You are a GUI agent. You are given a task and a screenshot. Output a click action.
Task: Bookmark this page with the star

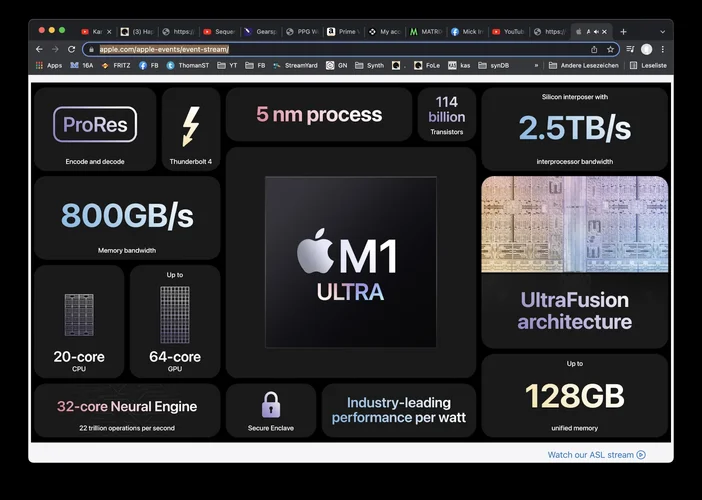click(x=610, y=49)
